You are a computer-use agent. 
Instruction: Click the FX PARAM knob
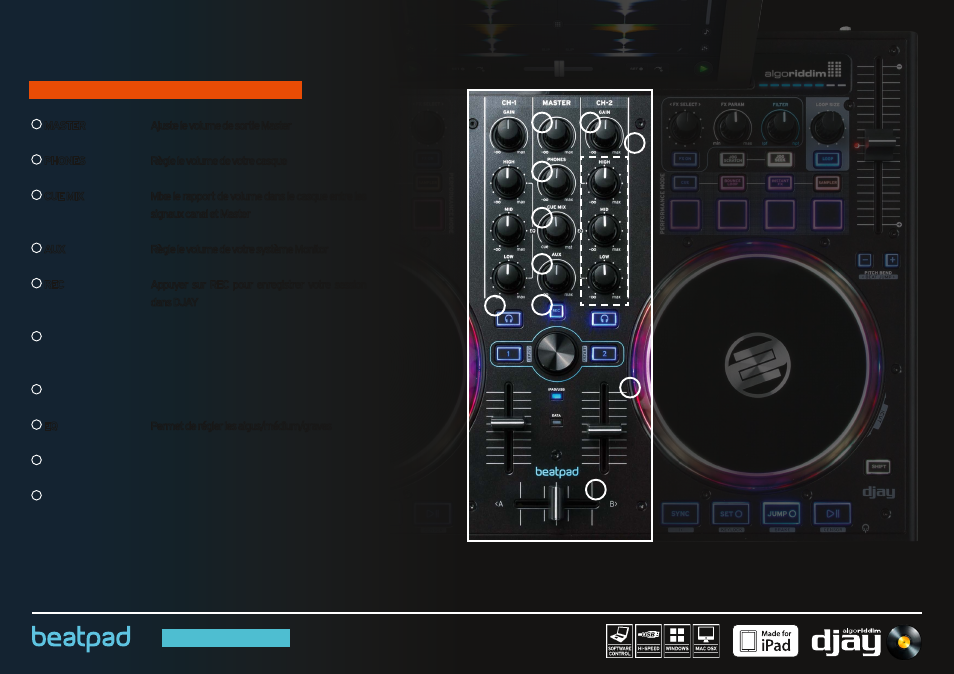pos(733,126)
